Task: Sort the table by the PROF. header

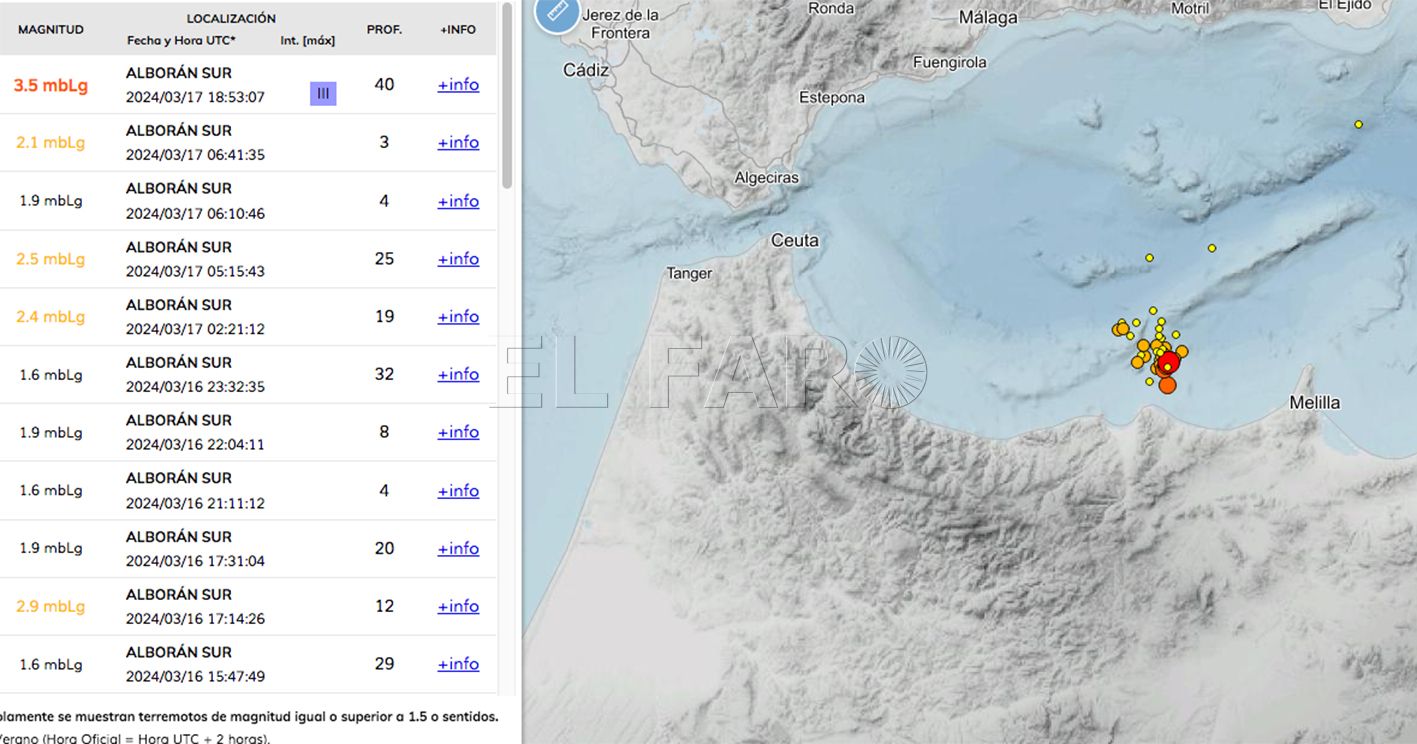Action: [384, 29]
